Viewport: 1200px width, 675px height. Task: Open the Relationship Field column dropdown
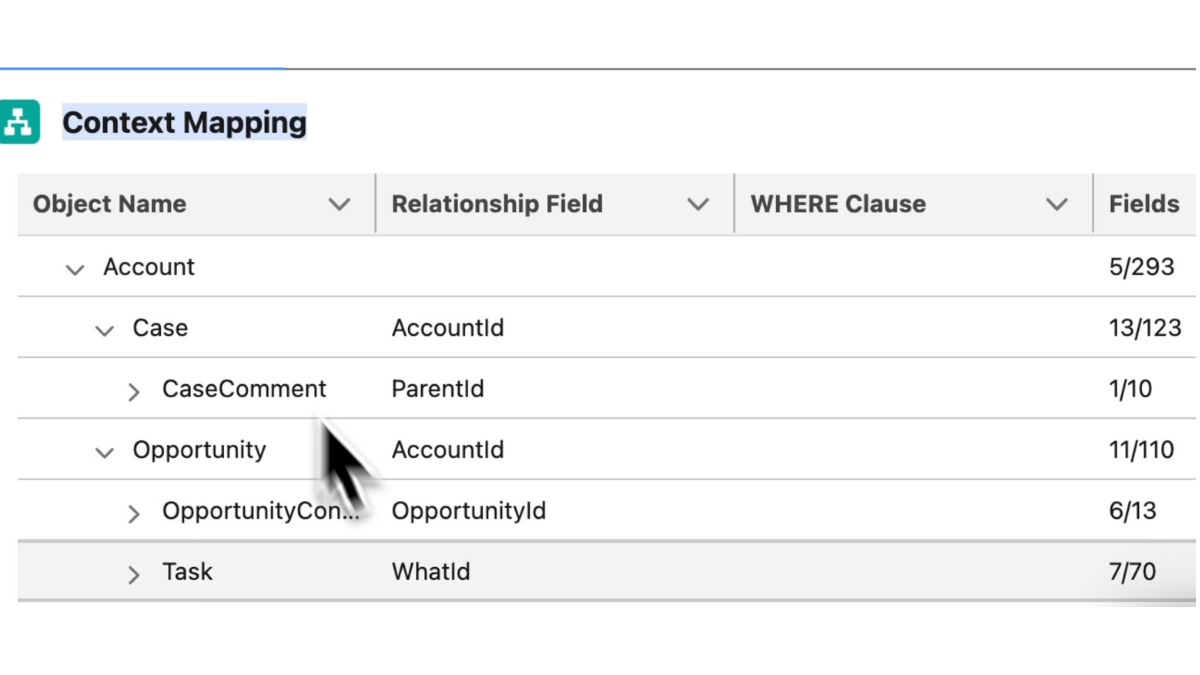click(698, 203)
